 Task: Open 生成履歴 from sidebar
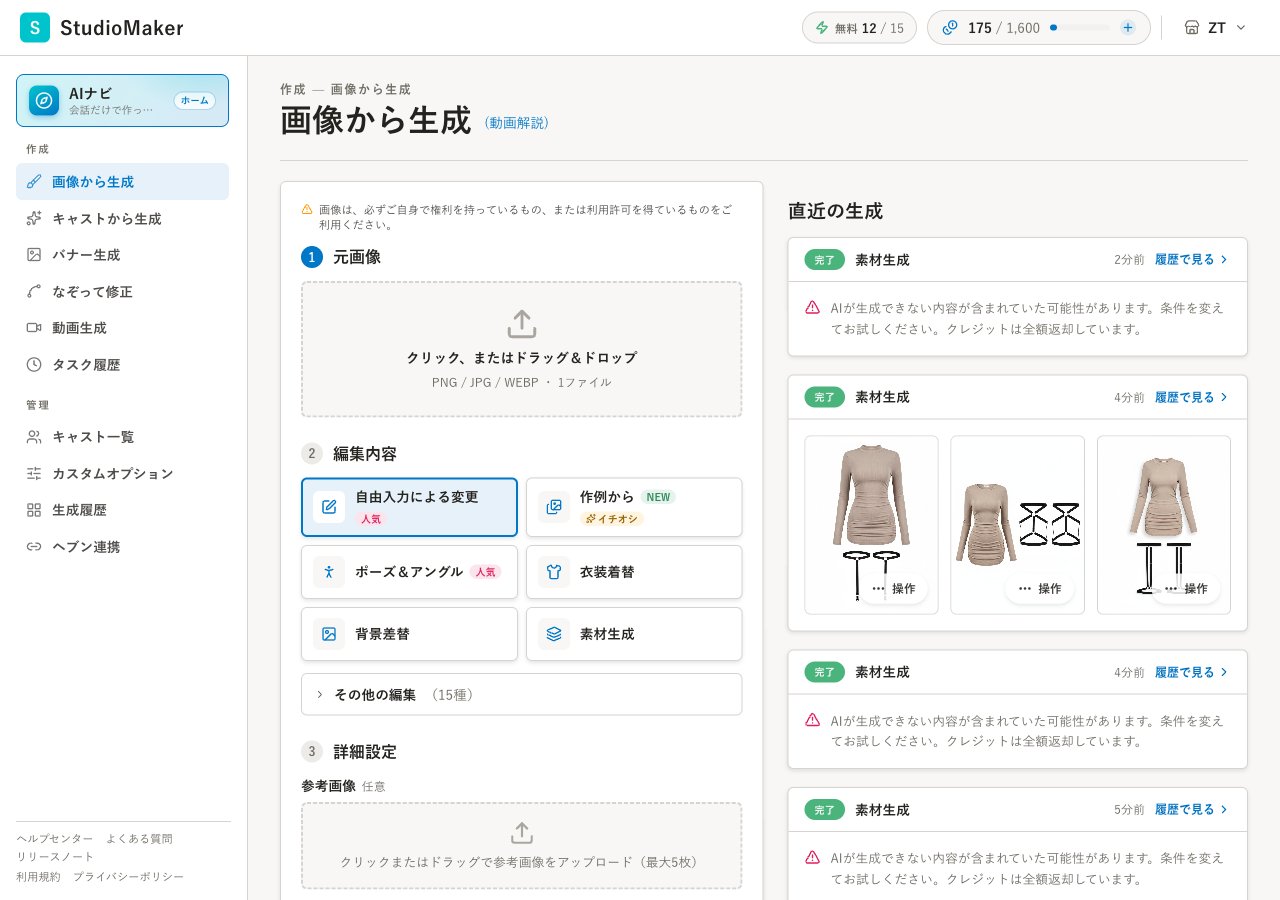coord(122,510)
